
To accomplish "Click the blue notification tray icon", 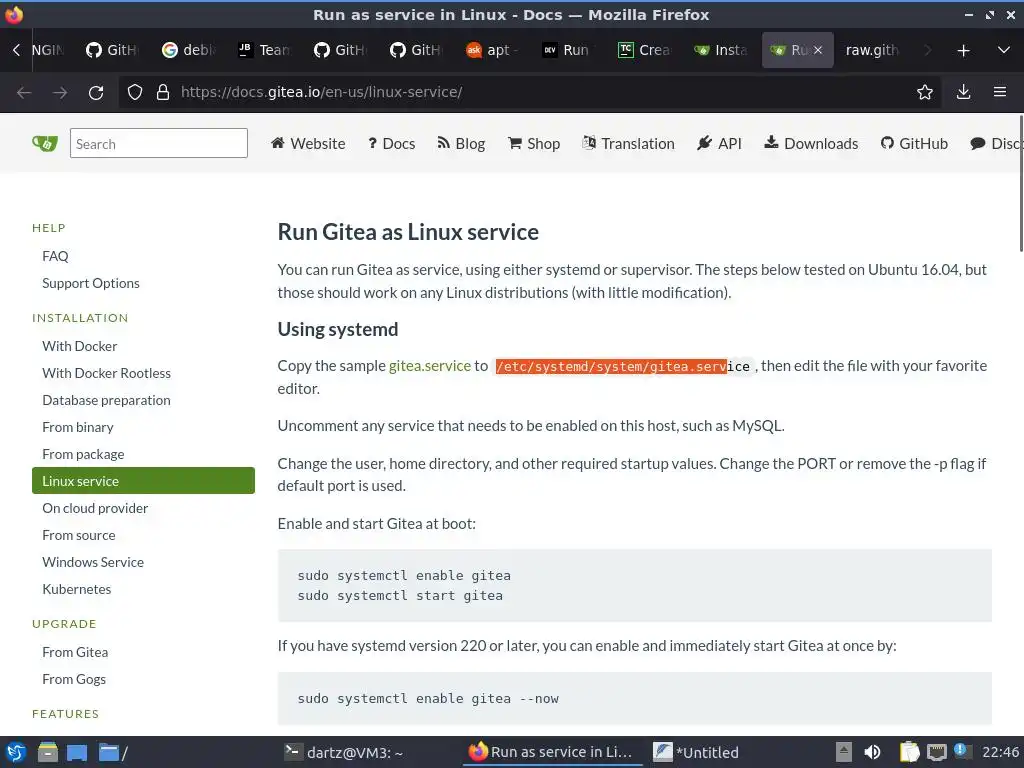I will (x=961, y=750).
